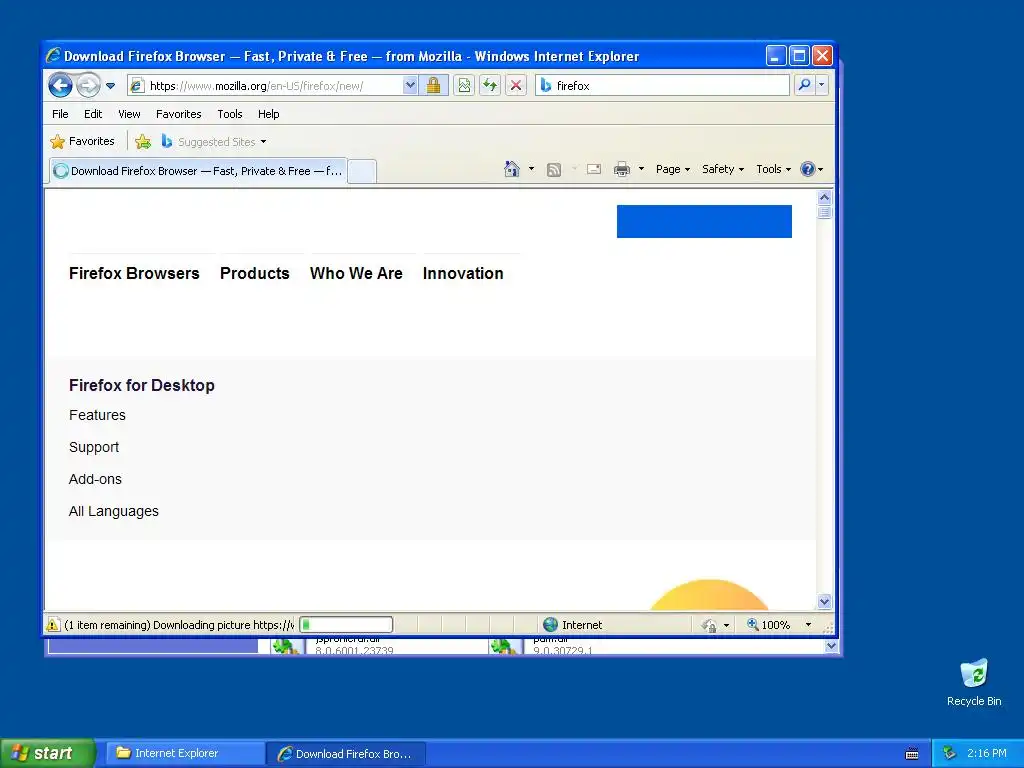Click the Who We Are link

point(356,274)
